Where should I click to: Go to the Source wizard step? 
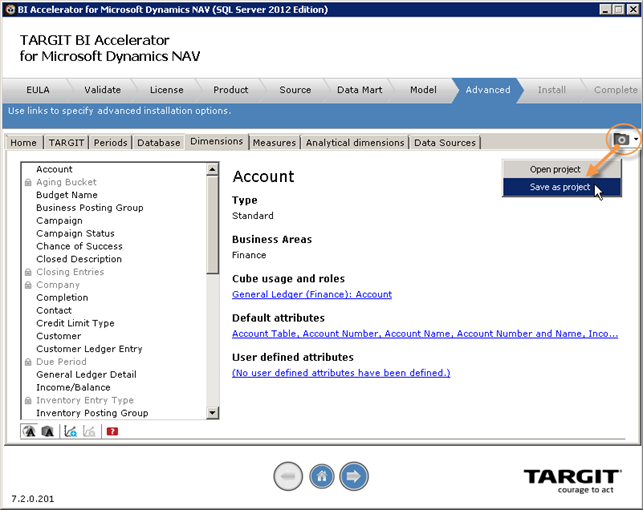point(295,90)
